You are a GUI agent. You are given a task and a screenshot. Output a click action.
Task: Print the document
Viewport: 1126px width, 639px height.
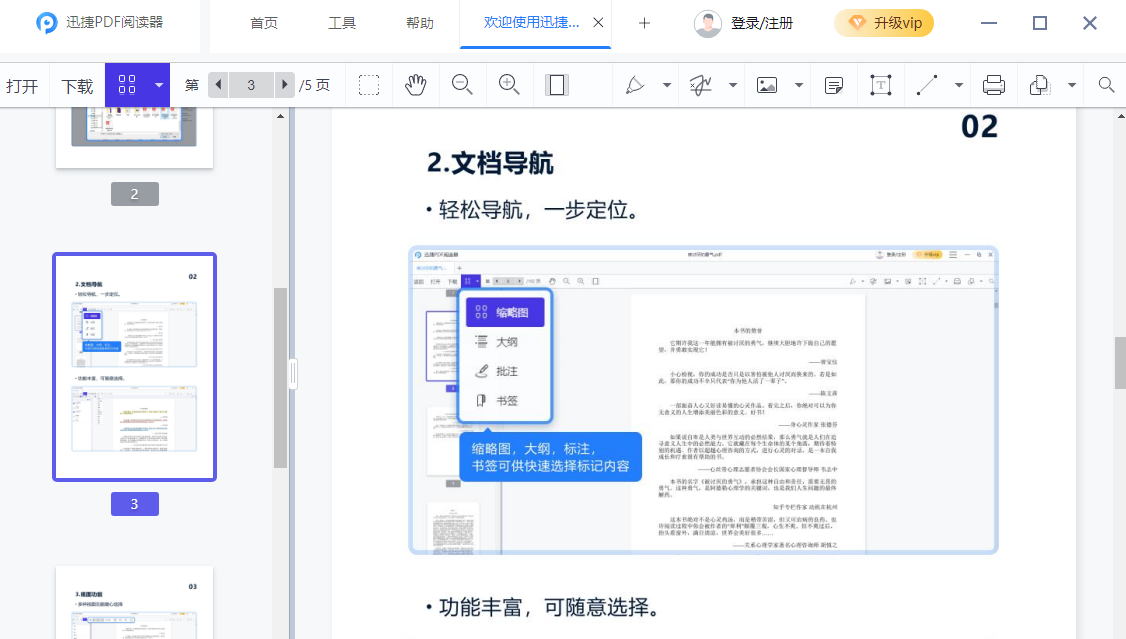(993, 85)
